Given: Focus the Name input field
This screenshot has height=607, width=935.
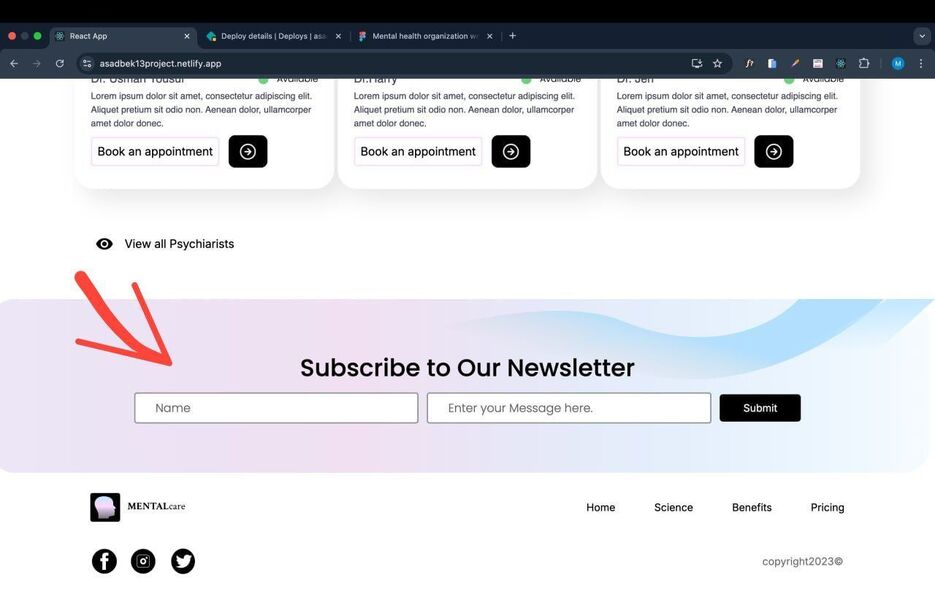Looking at the screenshot, I should point(276,408).
